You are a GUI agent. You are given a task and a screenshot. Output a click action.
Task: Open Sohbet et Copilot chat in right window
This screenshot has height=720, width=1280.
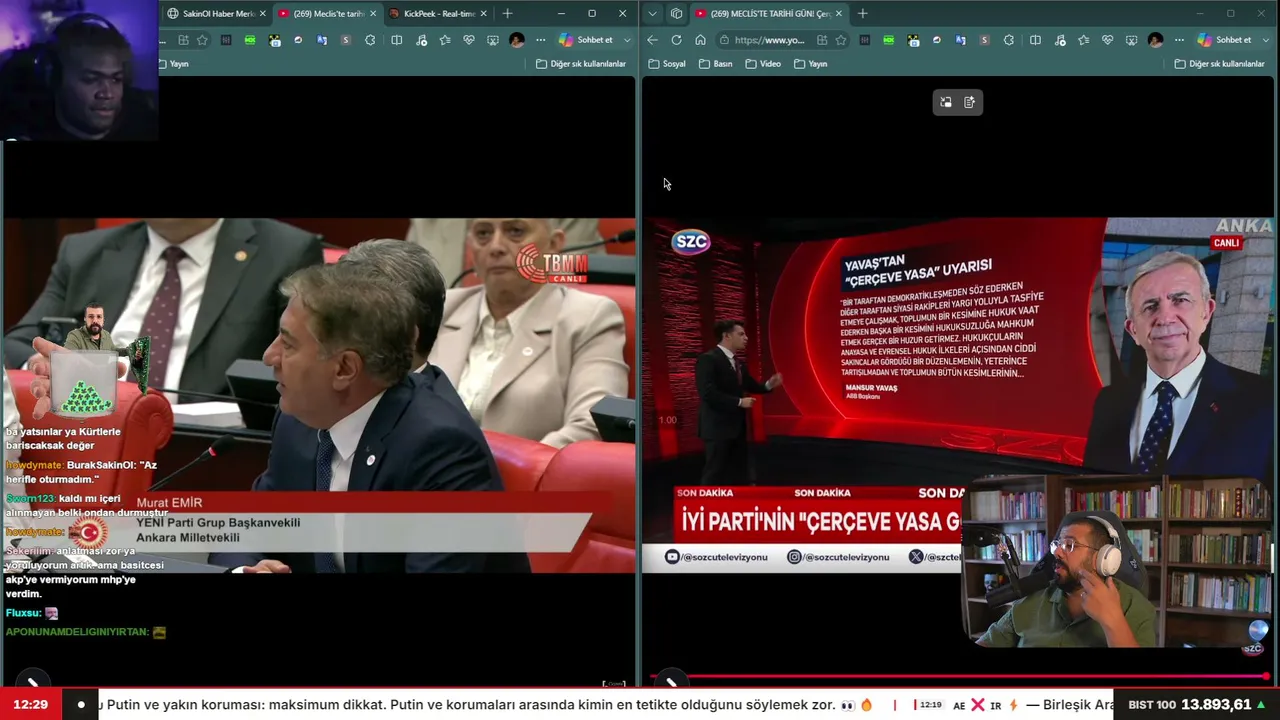click(x=1225, y=40)
